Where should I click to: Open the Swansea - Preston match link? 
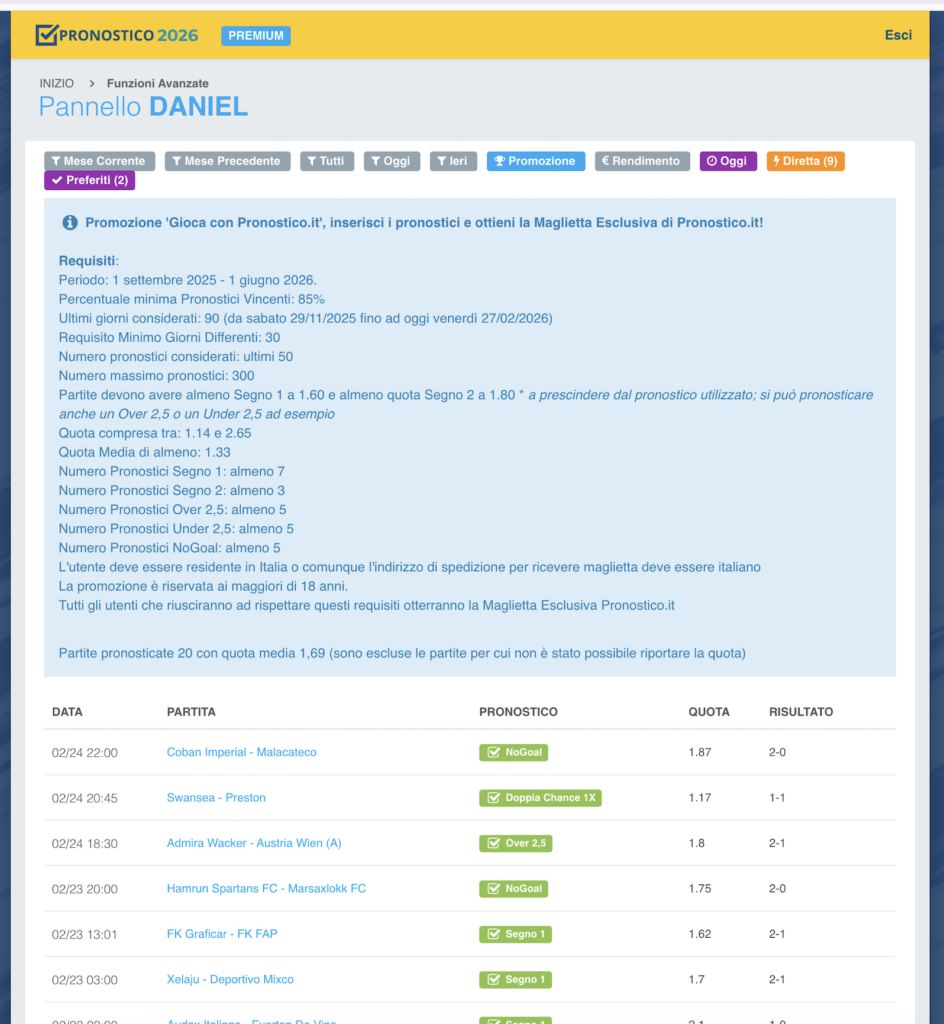tap(216, 798)
